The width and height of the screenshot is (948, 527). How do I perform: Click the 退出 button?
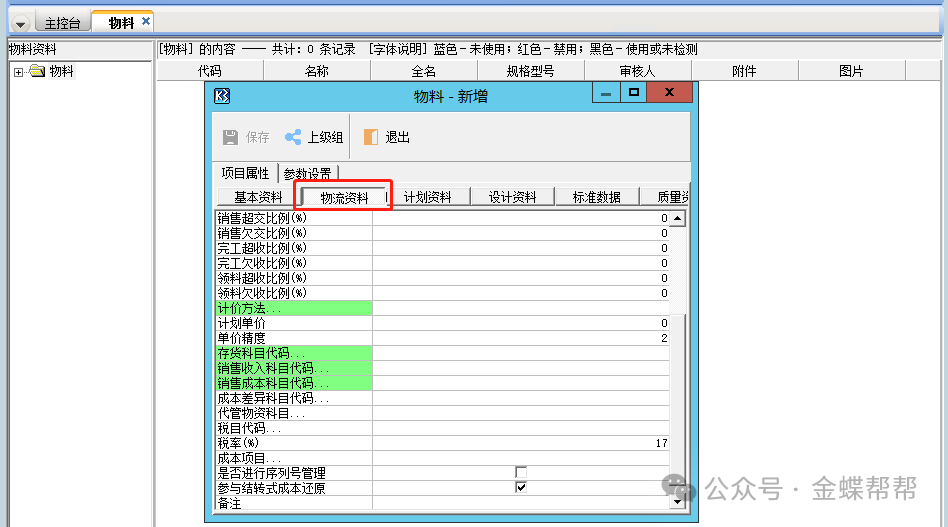click(x=387, y=137)
